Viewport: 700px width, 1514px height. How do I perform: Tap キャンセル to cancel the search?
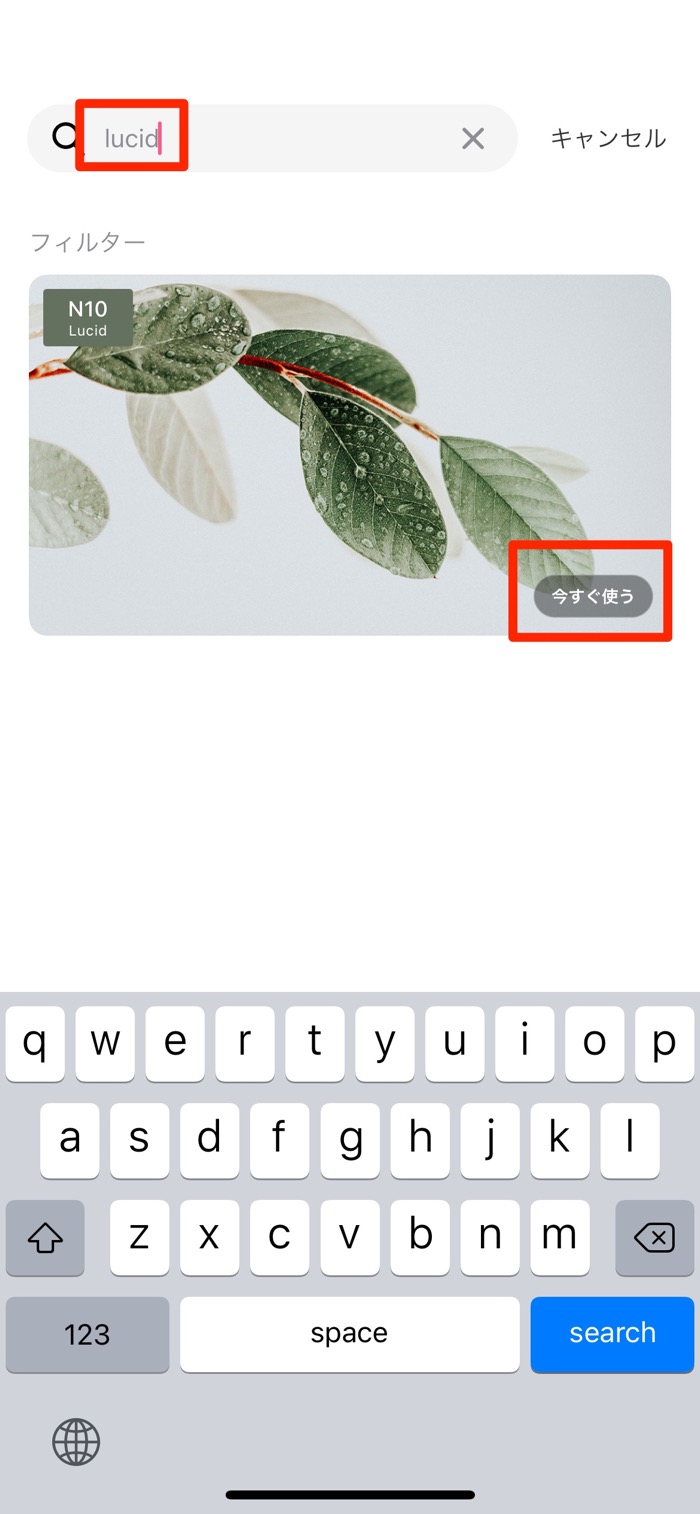click(x=608, y=138)
